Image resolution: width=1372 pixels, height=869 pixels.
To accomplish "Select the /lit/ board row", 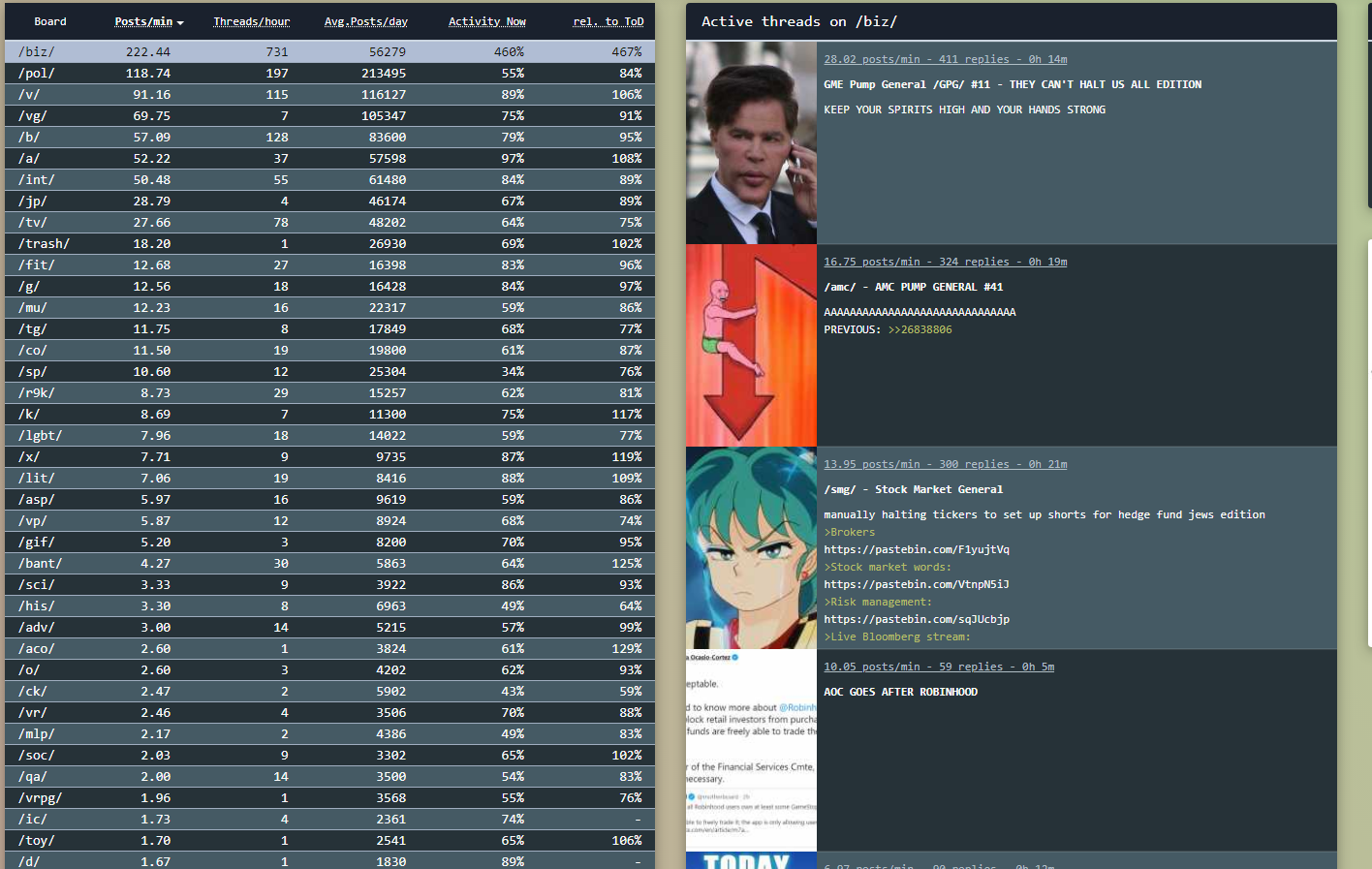I will (x=329, y=478).
